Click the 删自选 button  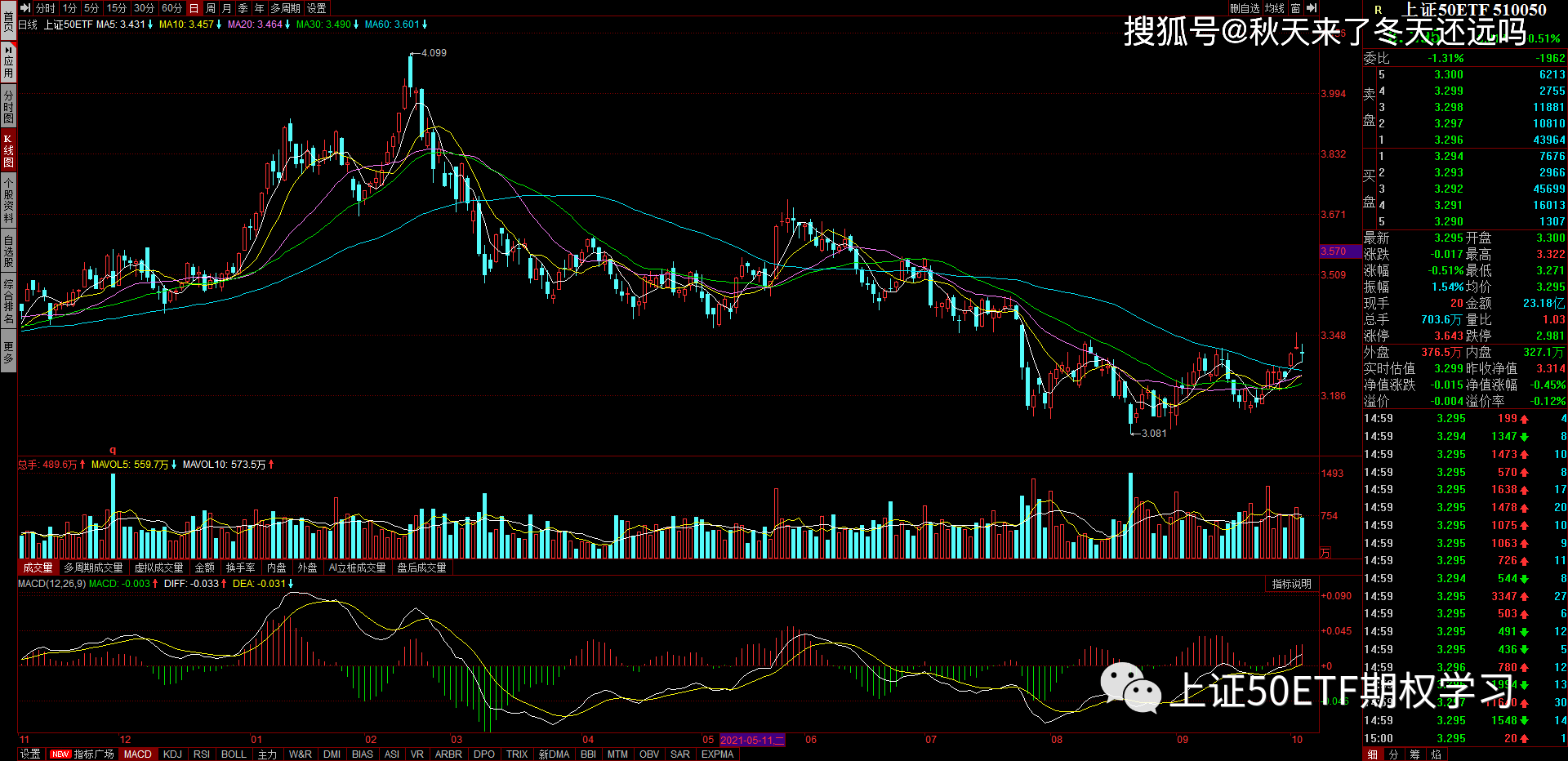click(1245, 8)
